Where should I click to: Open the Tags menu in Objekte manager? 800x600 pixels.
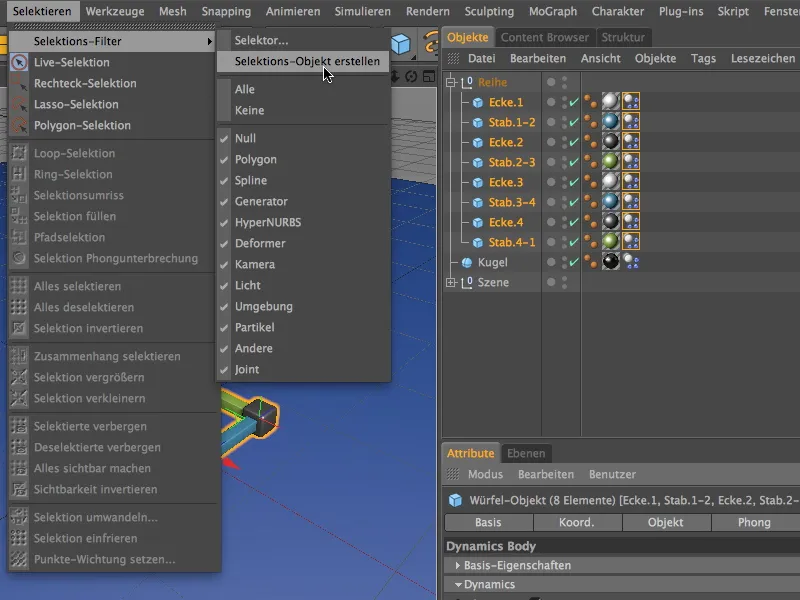click(x=703, y=59)
